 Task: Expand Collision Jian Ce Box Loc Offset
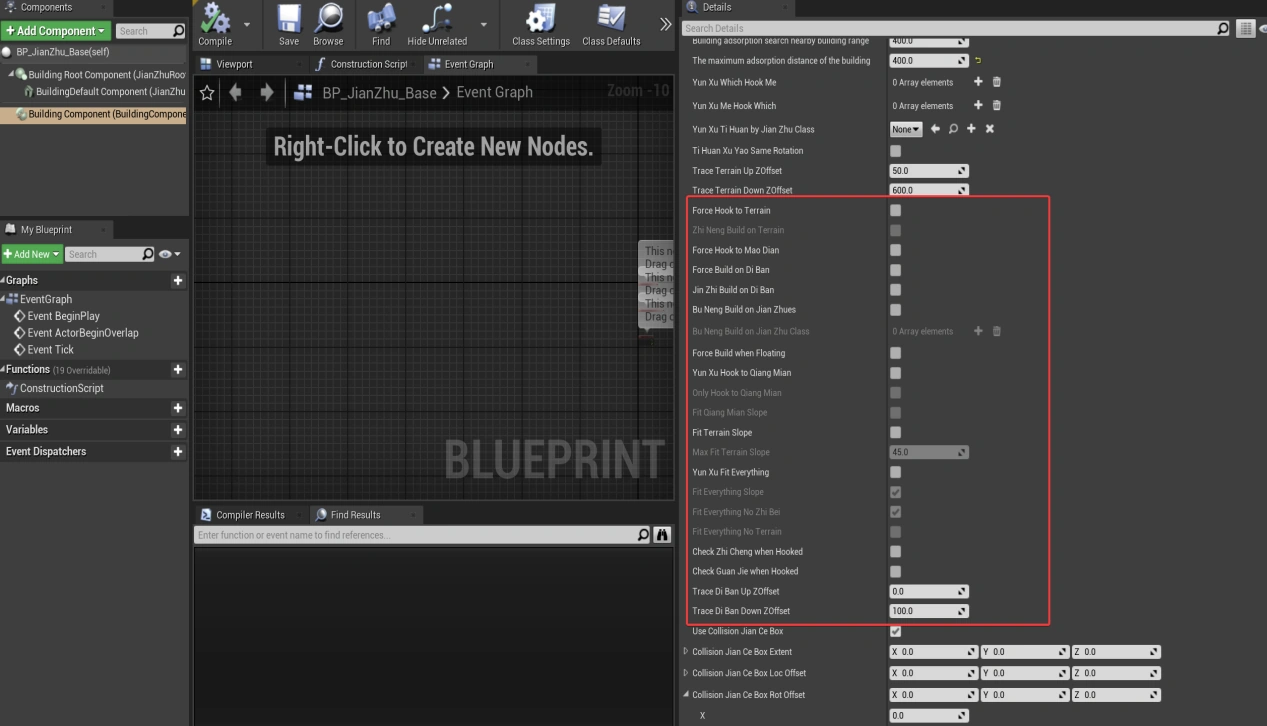coord(686,672)
